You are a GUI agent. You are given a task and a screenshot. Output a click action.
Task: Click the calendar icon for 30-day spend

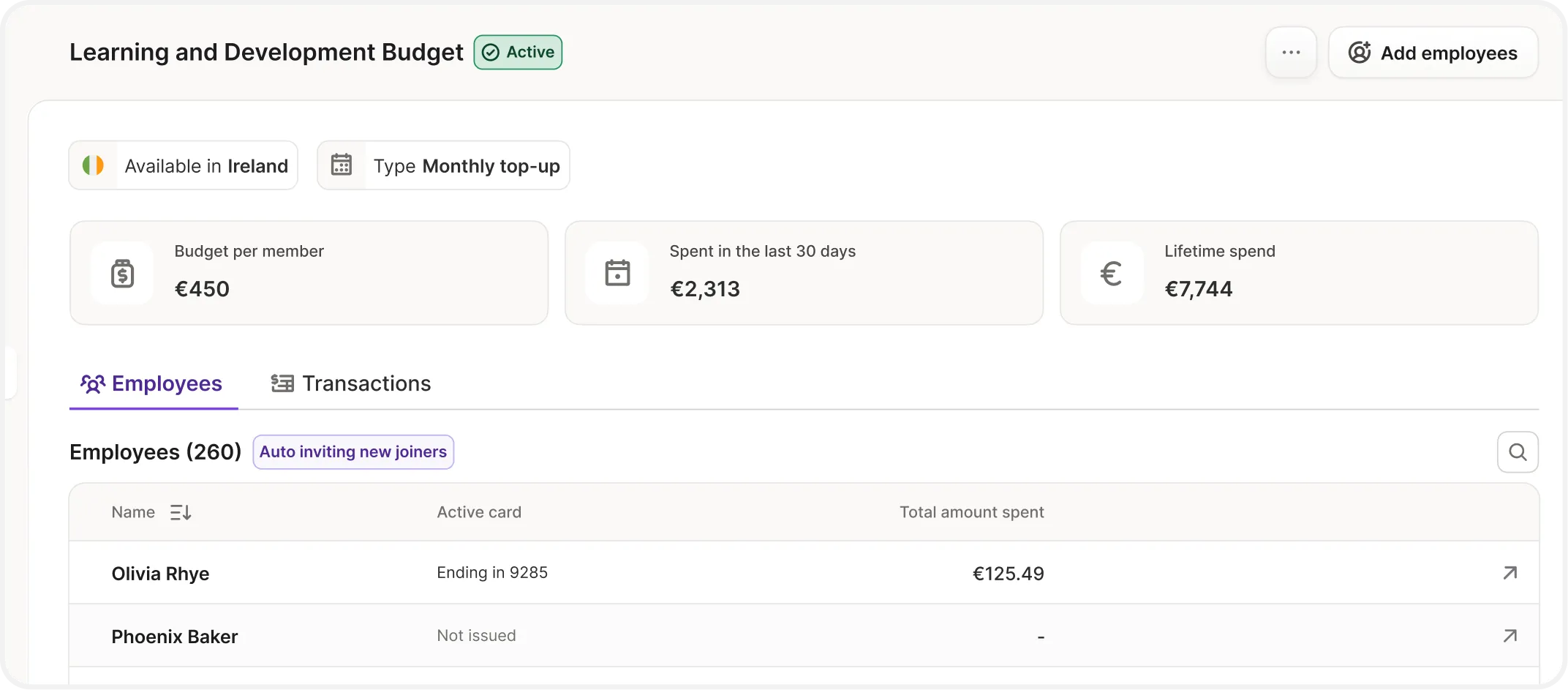(617, 274)
